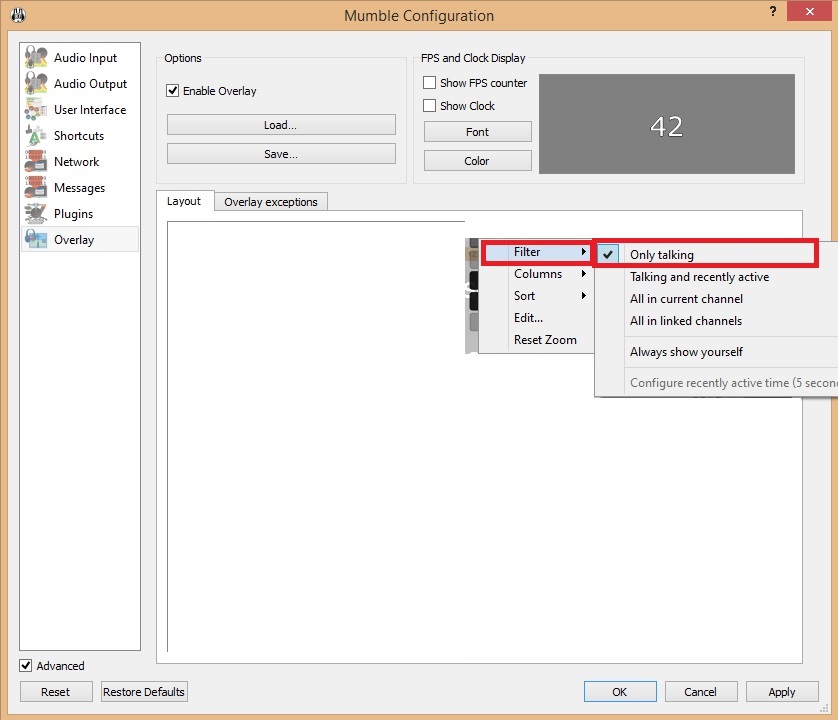Image resolution: width=838 pixels, height=720 pixels.
Task: Open the Font chooser button
Action: [x=477, y=131]
